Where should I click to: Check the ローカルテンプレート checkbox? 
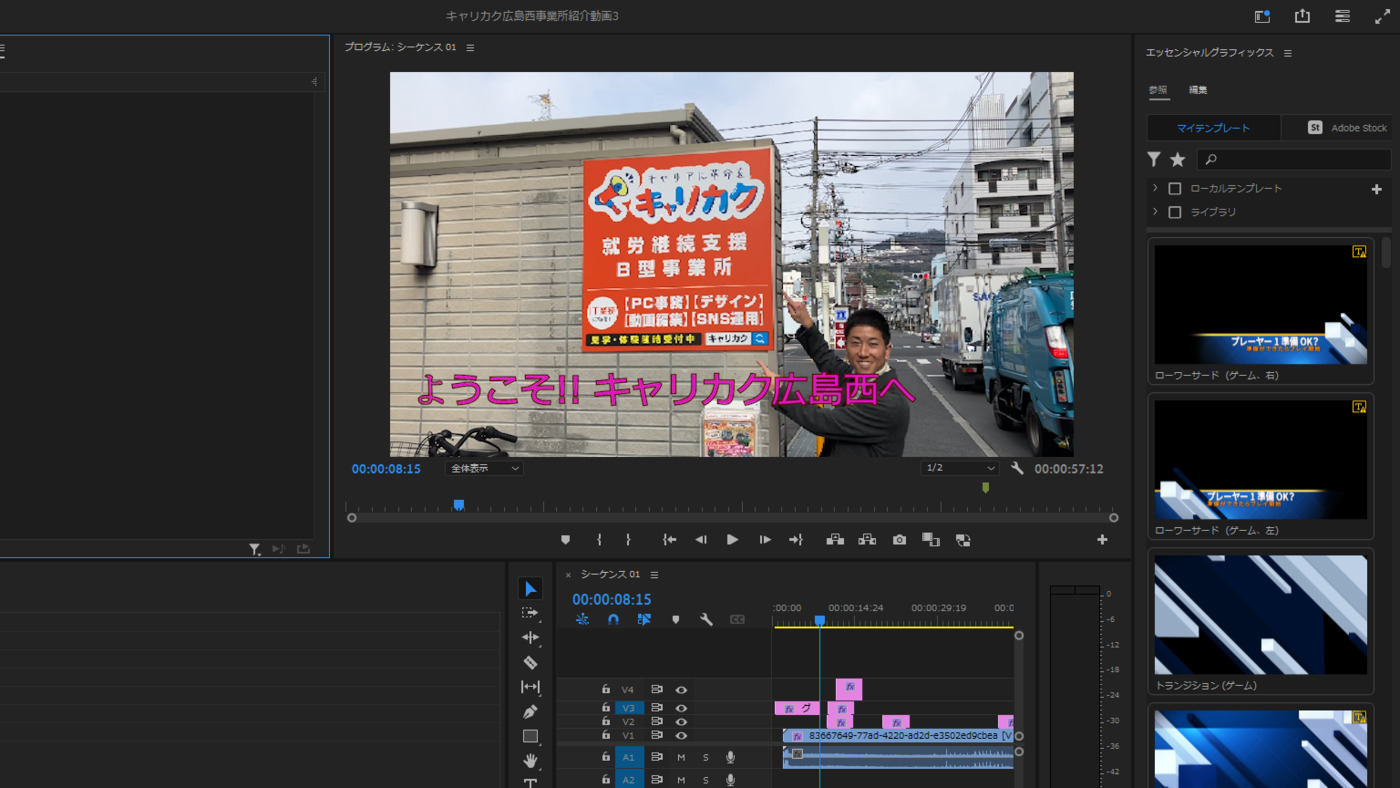1175,188
